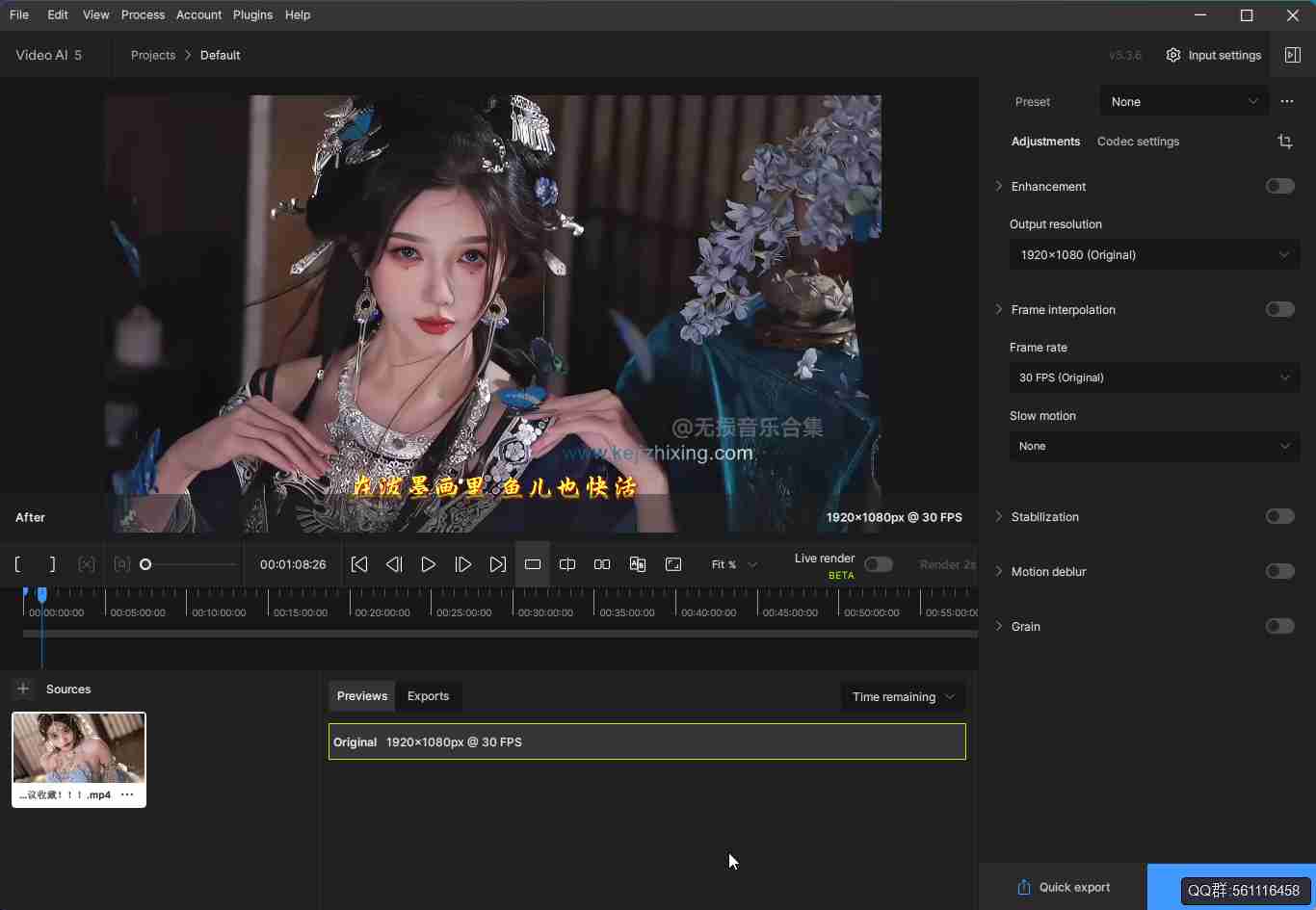
Task: Enable the Enhancement toggle
Action: 1279,186
